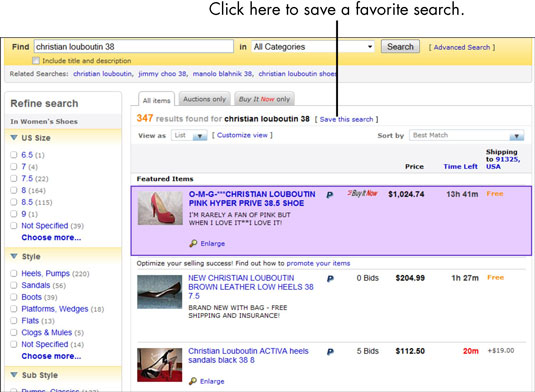Click the 8.5 size link
The image size is (535, 392).
click(27, 202)
